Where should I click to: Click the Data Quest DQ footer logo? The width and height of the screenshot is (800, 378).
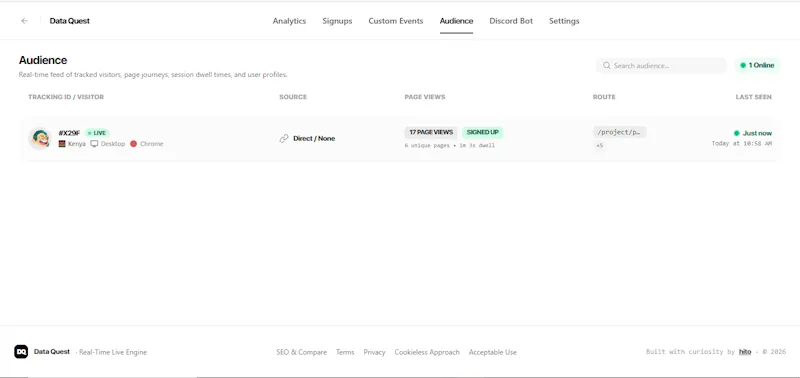pos(21,352)
